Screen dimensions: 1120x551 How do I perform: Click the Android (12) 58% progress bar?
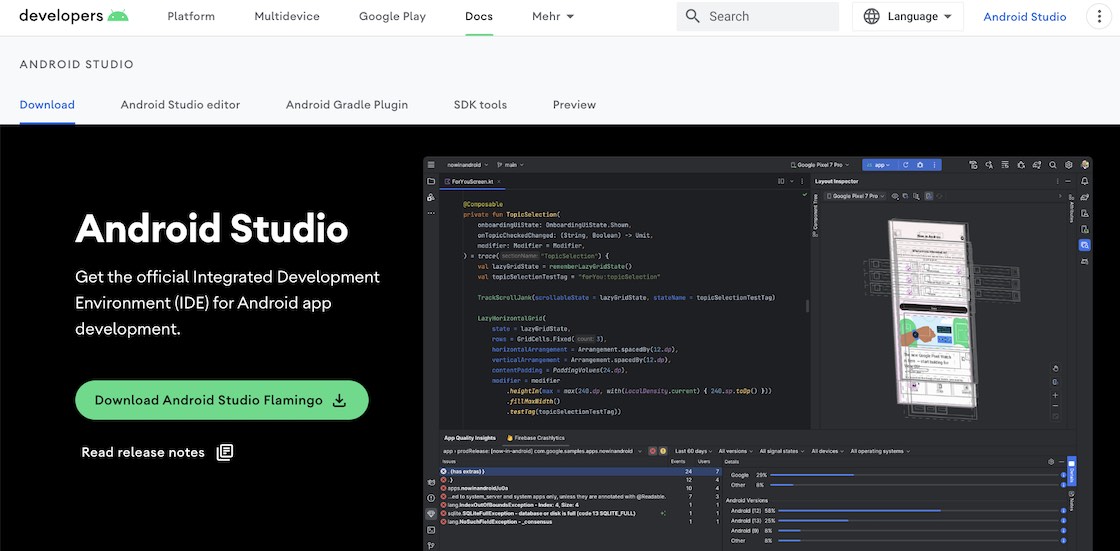point(921,510)
